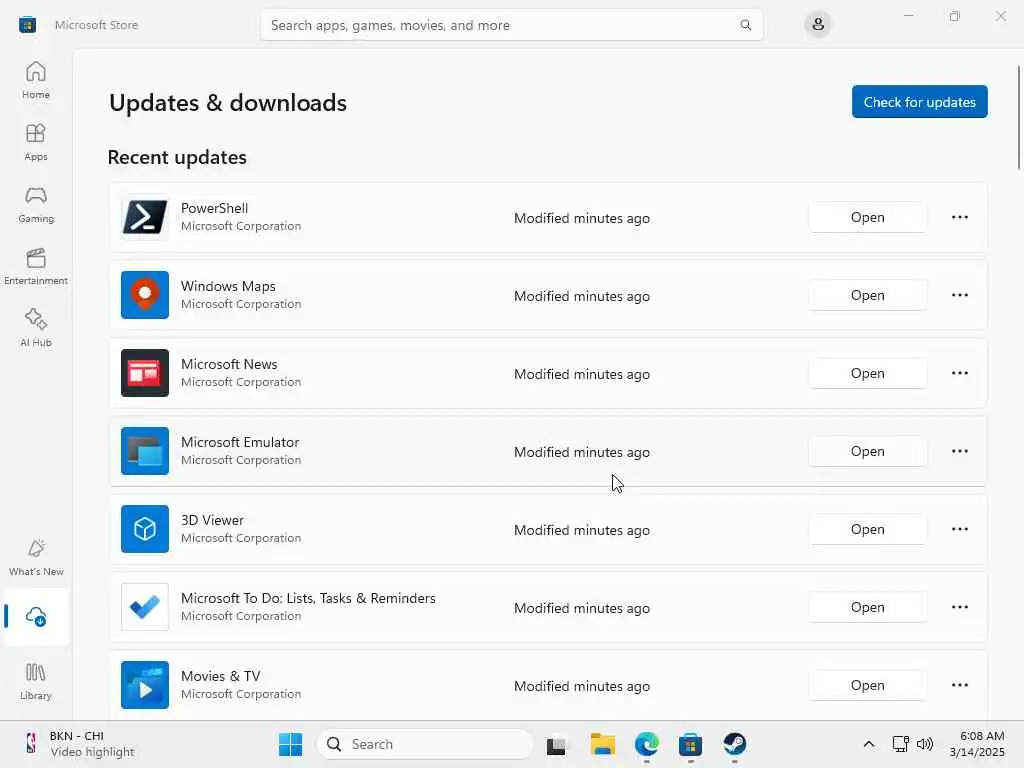
Task: Open more options for PowerShell
Action: click(x=959, y=217)
